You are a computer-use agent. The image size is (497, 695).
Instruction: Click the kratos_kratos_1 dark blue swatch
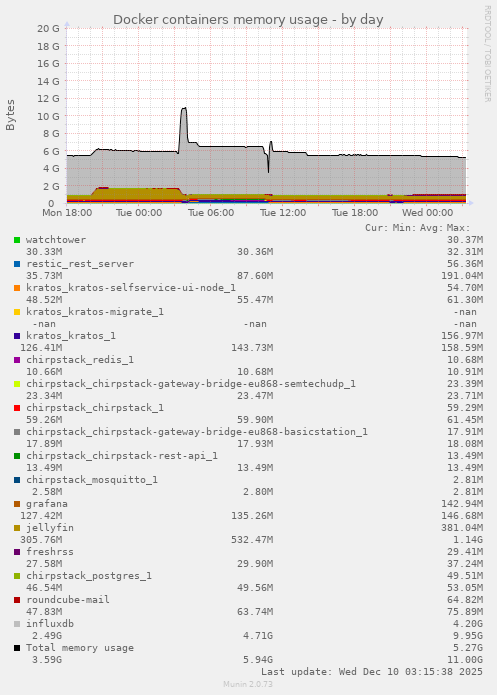tap(17, 336)
